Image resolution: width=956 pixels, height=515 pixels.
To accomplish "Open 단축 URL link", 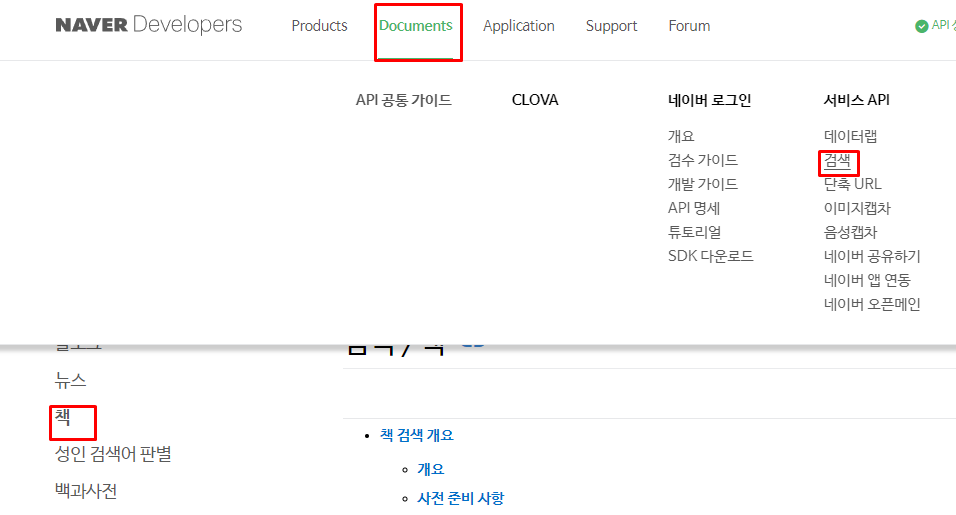I will point(852,184).
